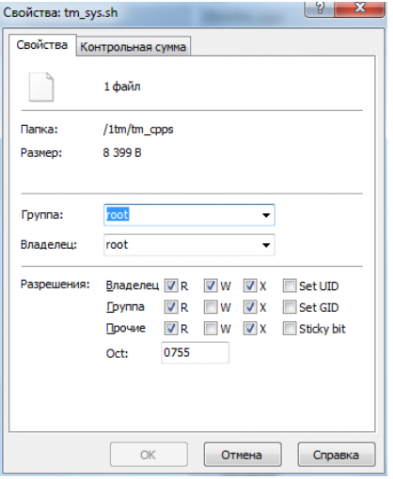
Task: Toggle others (Прочие) X execute checkbox
Action: [250, 329]
